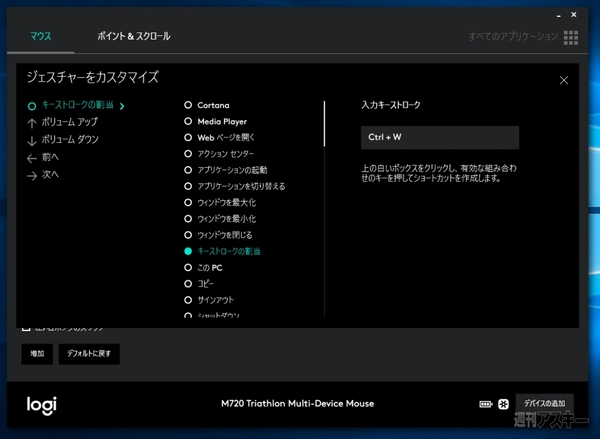Image resolution: width=600 pixels, height=439 pixels.
Task: Click the ジェスチャーをカスタマイズ title
Action: 92,77
